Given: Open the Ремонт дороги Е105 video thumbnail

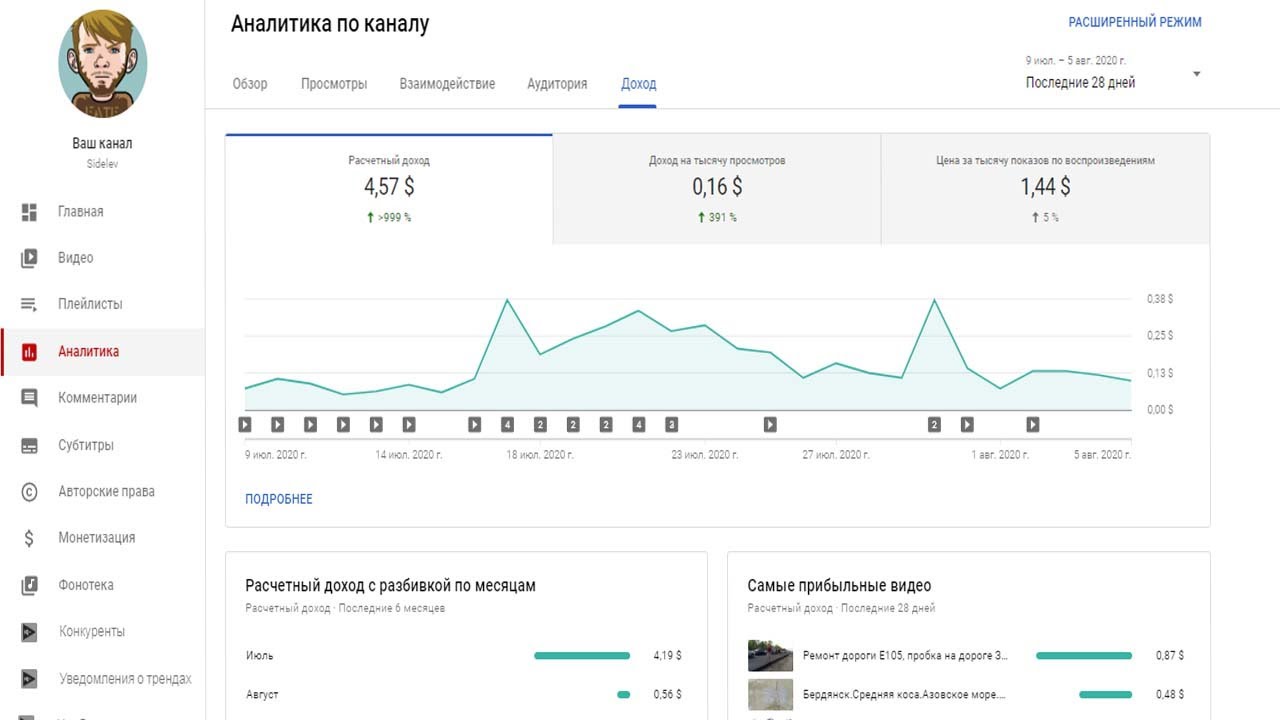Looking at the screenshot, I should point(770,656).
